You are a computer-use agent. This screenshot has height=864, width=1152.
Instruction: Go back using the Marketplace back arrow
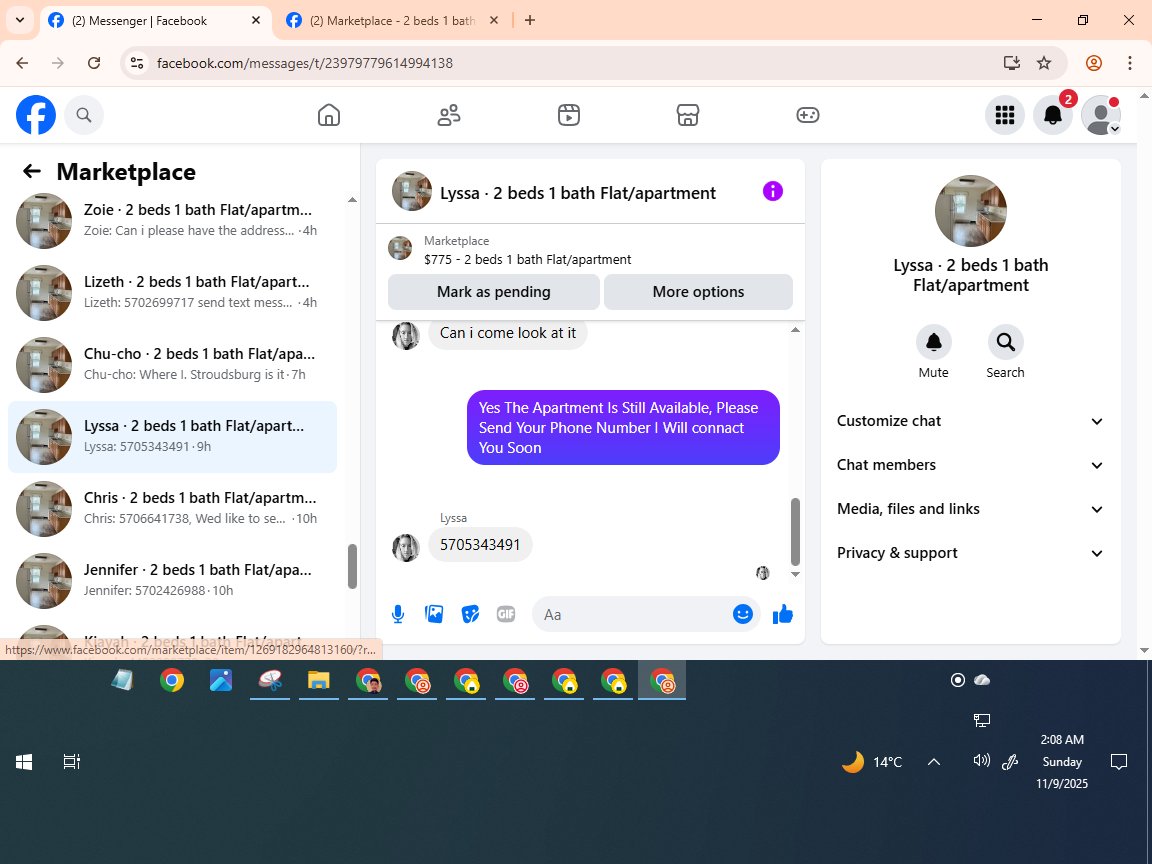pyautogui.click(x=32, y=171)
